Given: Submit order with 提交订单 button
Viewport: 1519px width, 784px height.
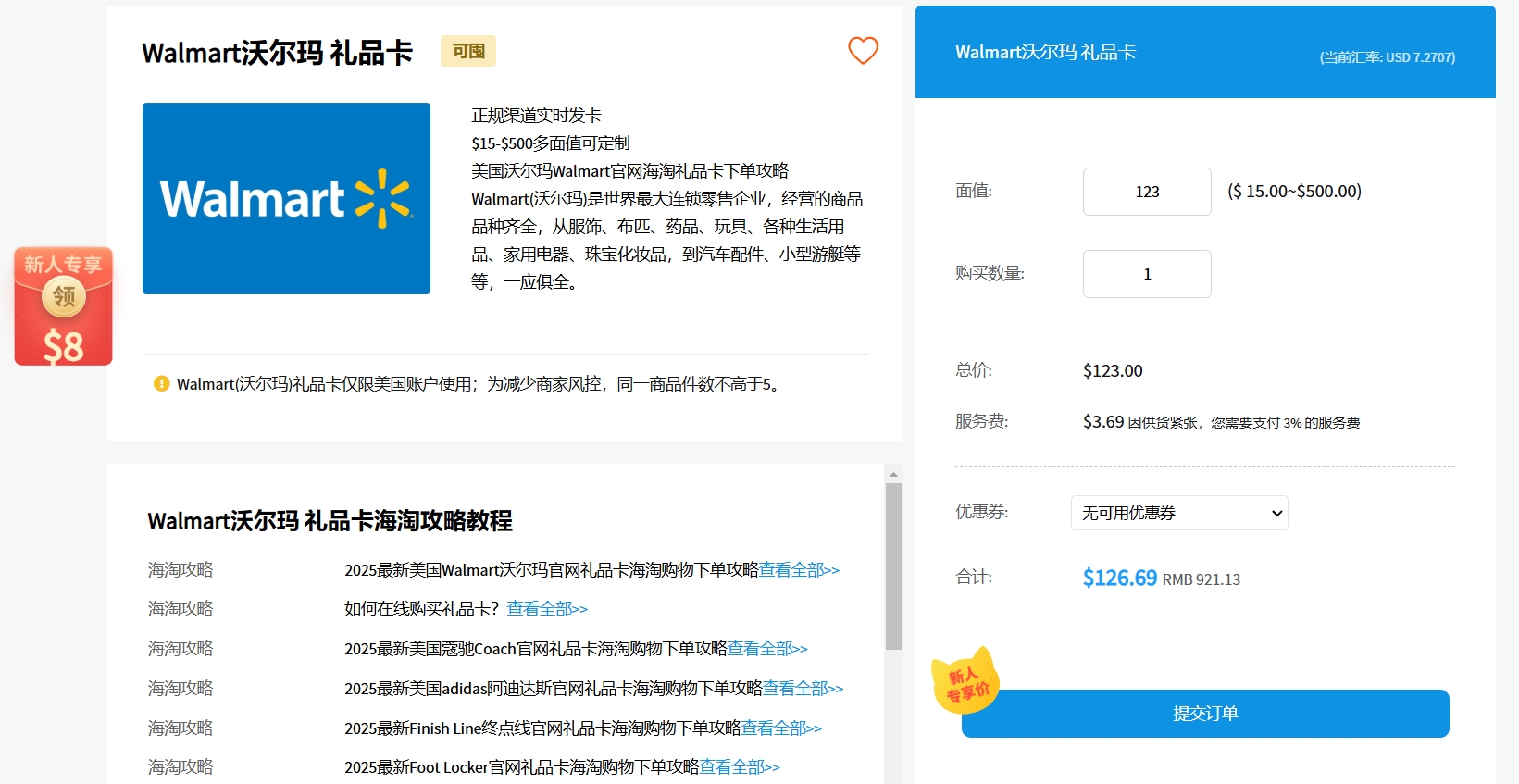Looking at the screenshot, I should coord(1205,714).
